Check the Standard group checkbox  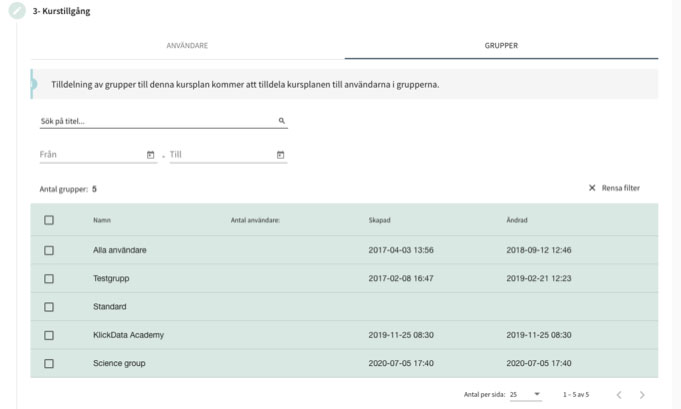49,307
